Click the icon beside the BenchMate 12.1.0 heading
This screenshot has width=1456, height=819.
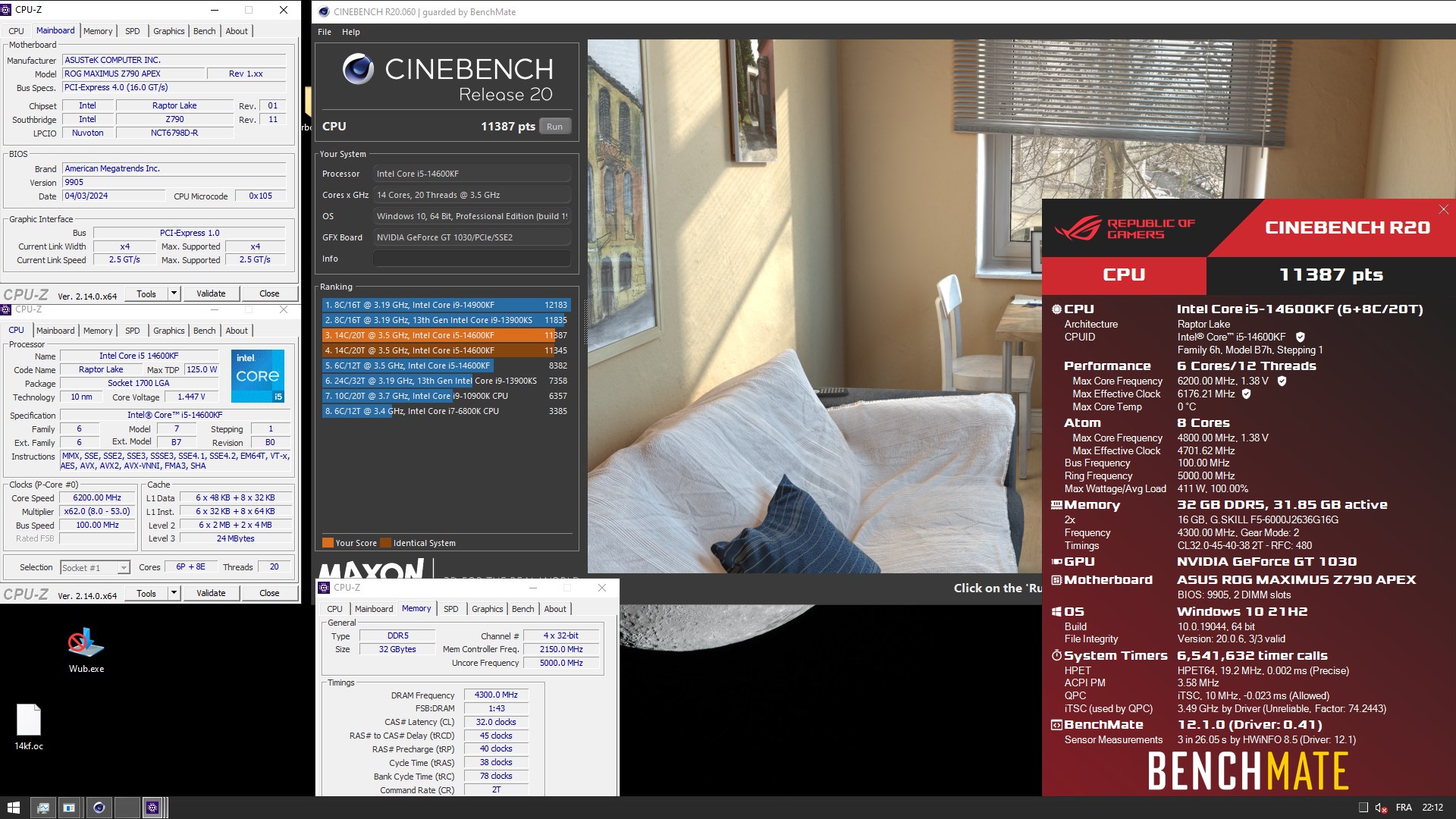pos(1056,725)
